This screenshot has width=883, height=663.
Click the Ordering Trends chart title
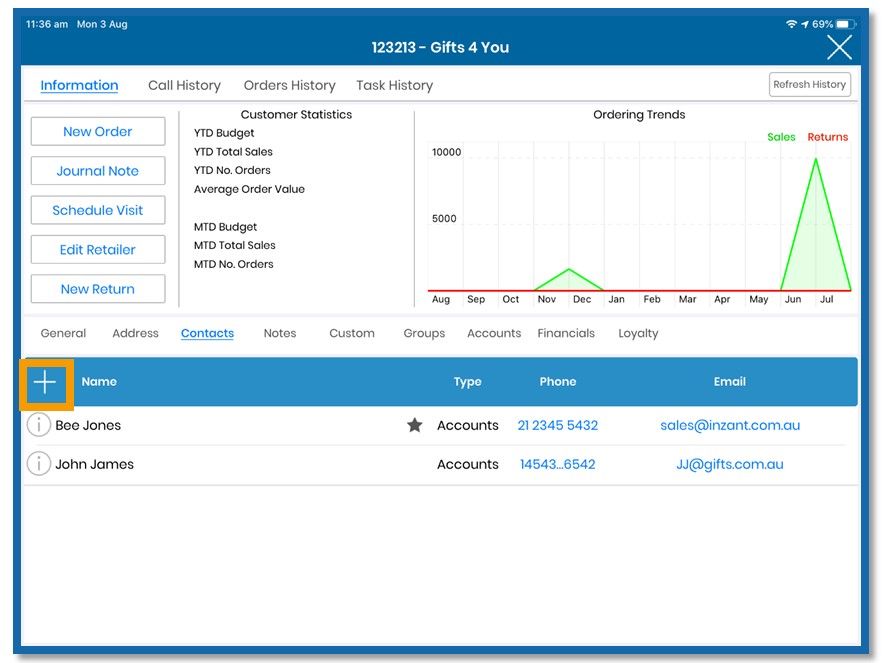(639, 114)
